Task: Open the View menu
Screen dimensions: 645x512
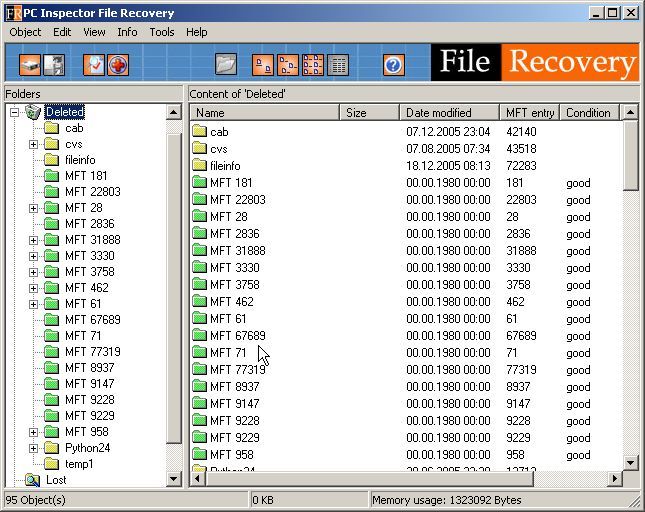Action: (x=94, y=32)
